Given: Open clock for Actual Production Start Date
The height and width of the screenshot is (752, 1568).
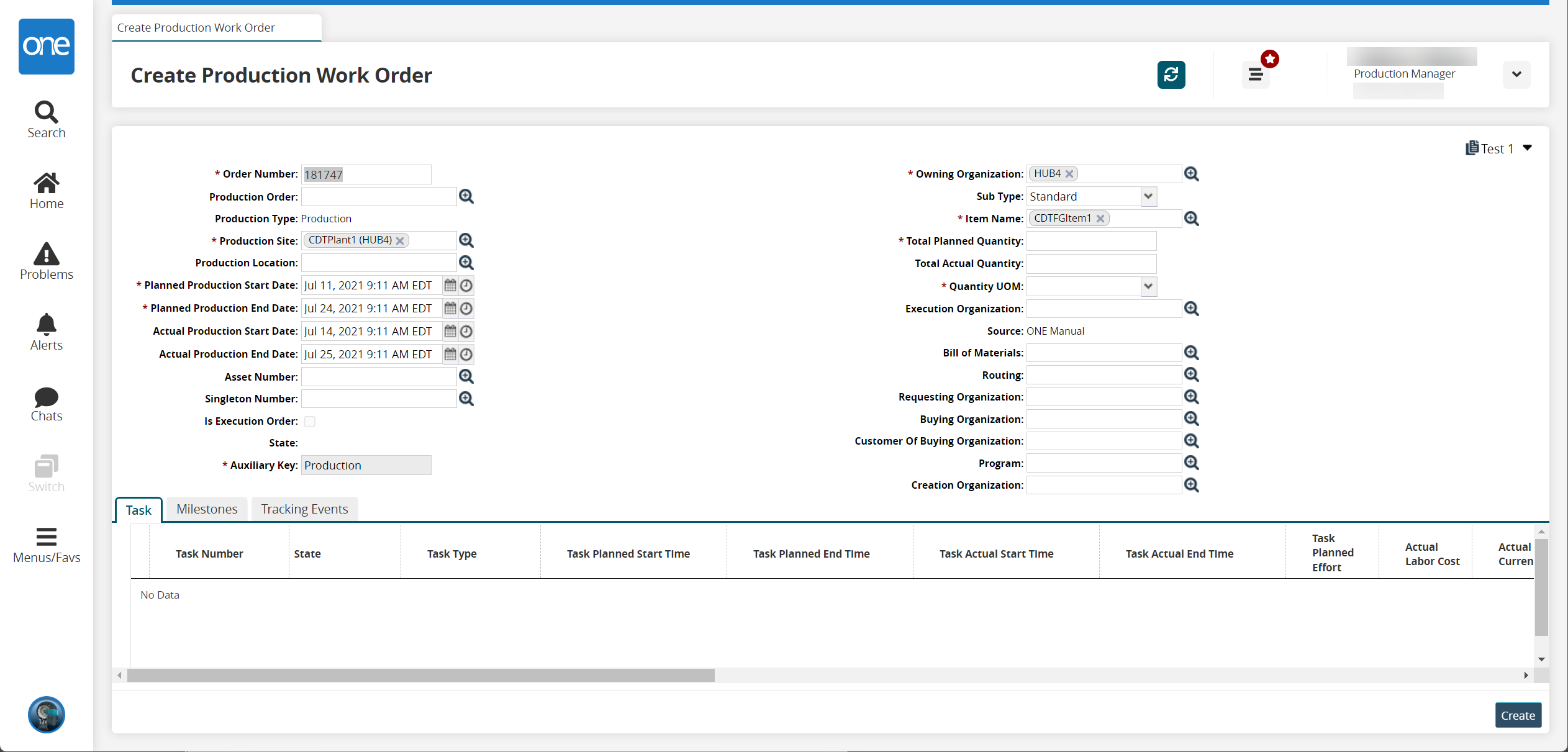Looking at the screenshot, I should point(466,332).
